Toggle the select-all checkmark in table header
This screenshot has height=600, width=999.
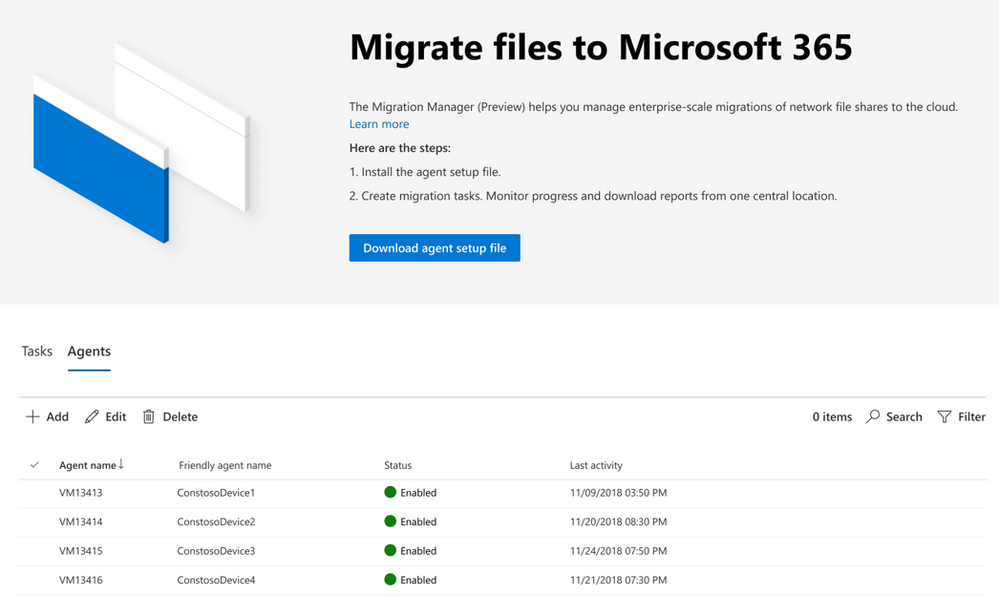pyautogui.click(x=35, y=465)
